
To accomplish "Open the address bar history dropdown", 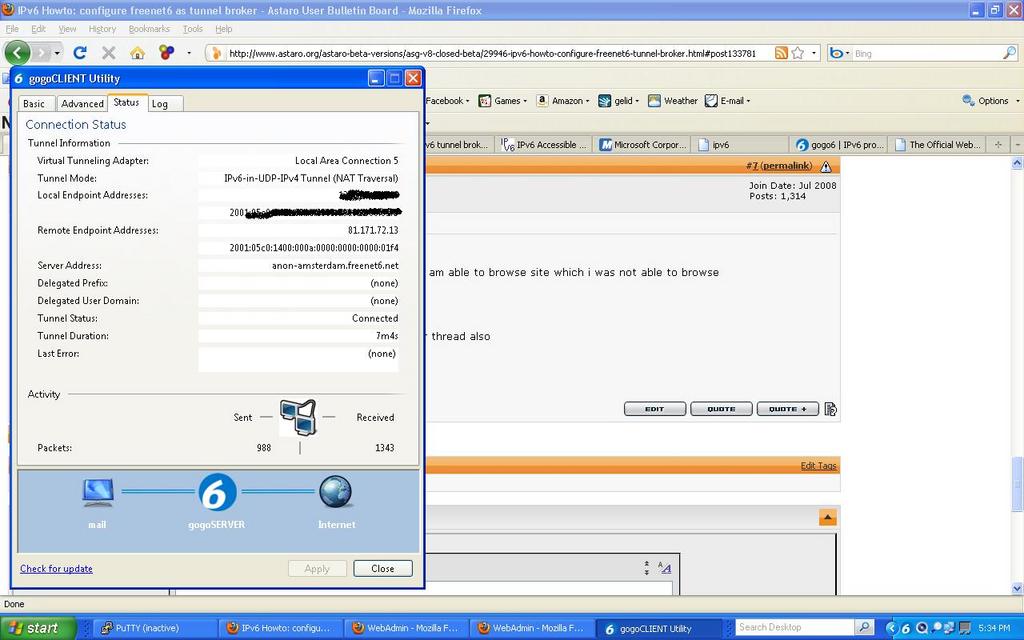I will tap(814, 54).
